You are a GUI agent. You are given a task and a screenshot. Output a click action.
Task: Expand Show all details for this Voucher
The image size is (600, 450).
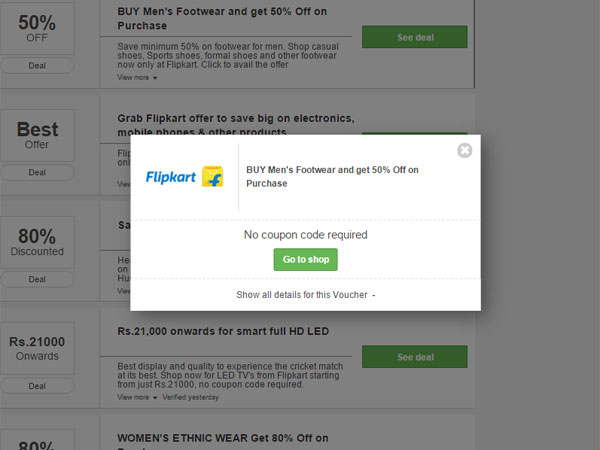[x=305, y=295]
